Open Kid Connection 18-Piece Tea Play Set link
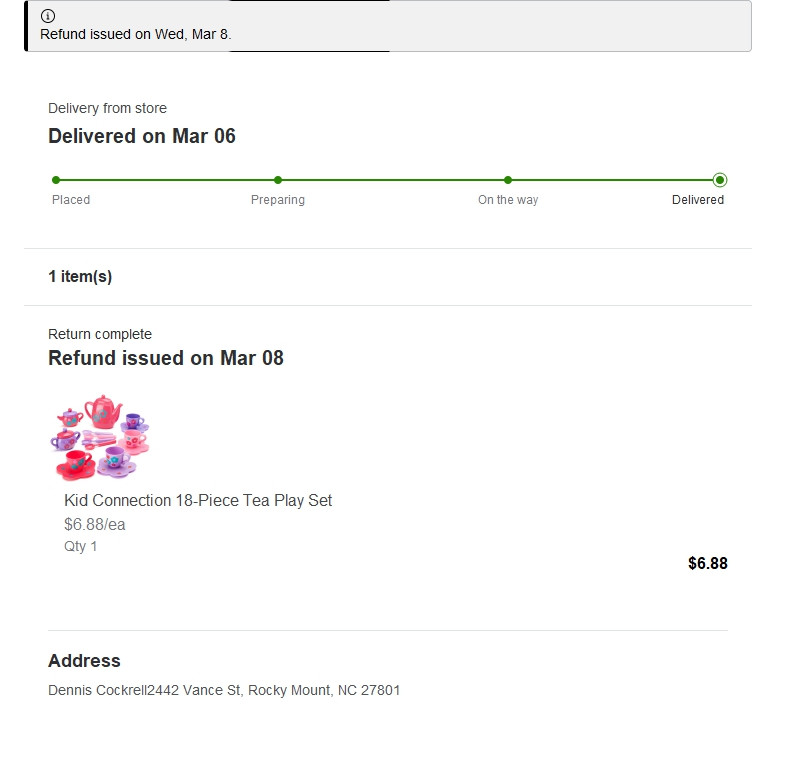Image resolution: width=800 pixels, height=766 pixels. [198, 501]
